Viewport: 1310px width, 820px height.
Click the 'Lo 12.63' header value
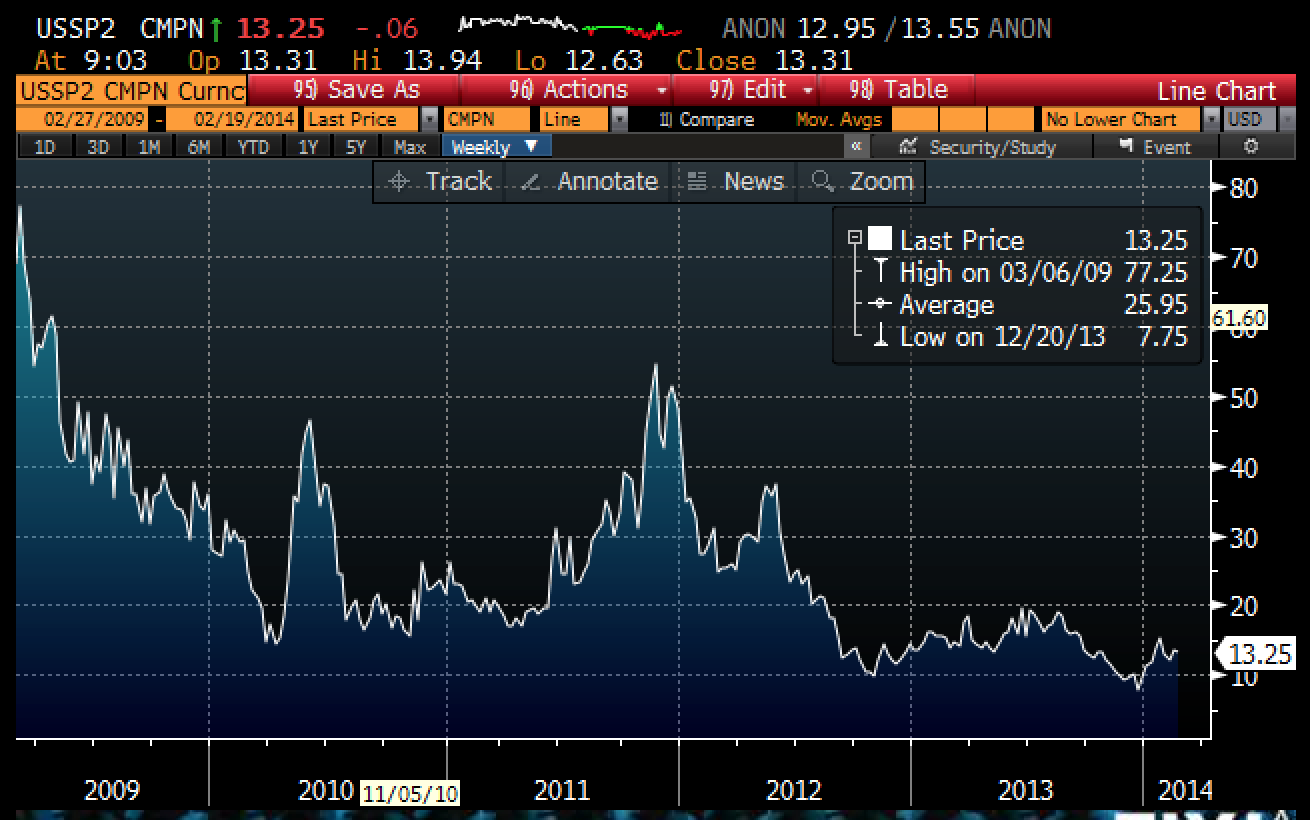coord(579,60)
